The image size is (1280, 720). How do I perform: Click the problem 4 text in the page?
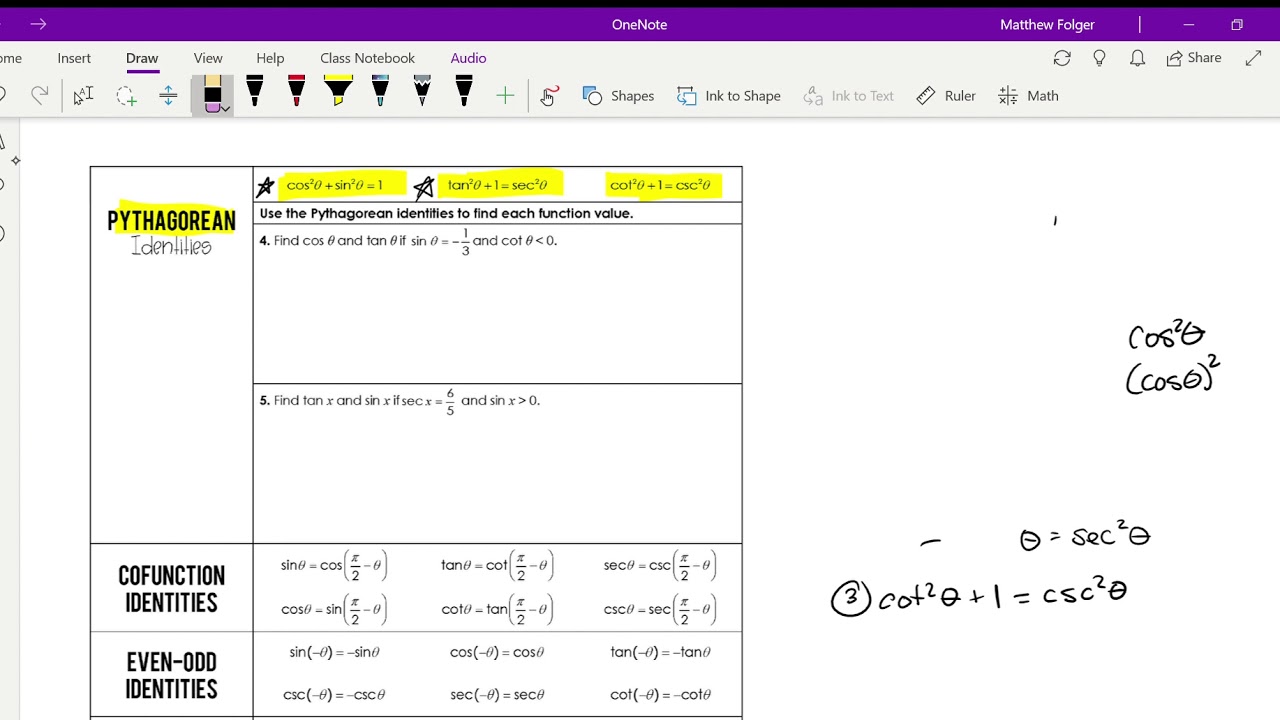click(408, 242)
